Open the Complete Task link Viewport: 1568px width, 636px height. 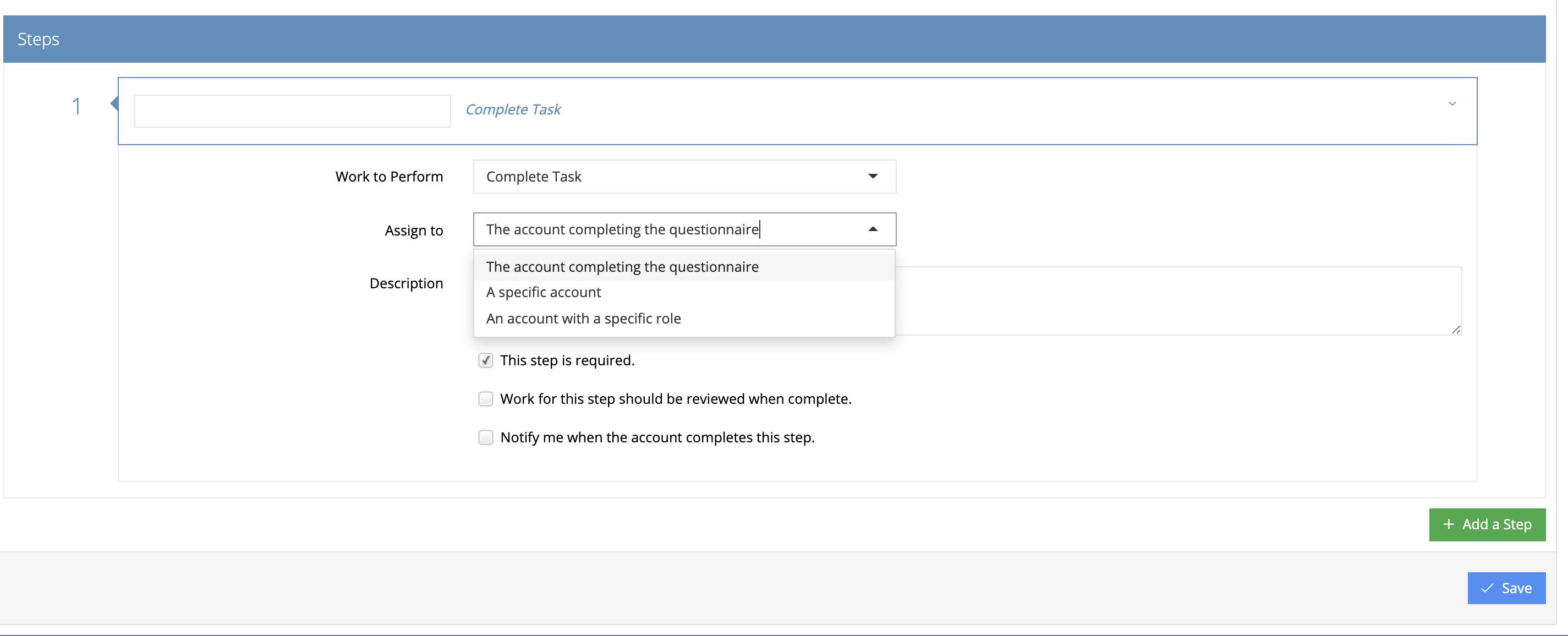(x=513, y=109)
